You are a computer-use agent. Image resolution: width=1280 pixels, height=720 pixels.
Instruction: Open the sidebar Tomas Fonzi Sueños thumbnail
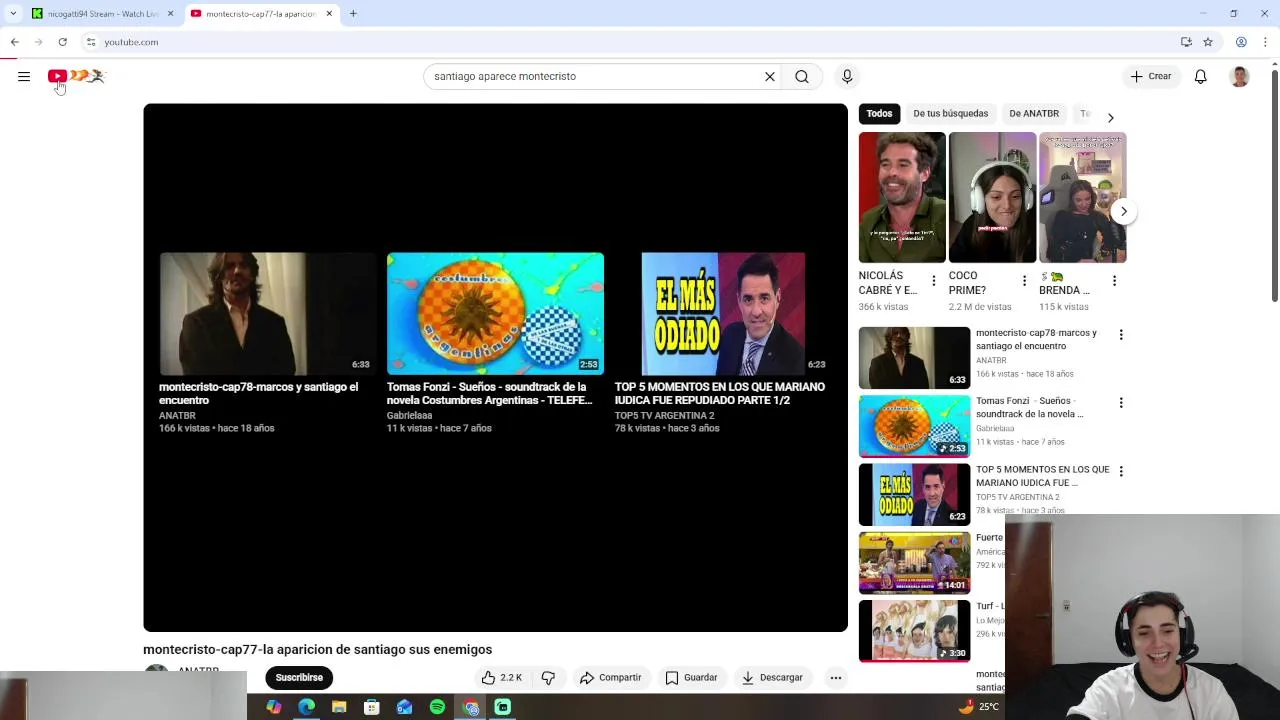pyautogui.click(x=914, y=426)
